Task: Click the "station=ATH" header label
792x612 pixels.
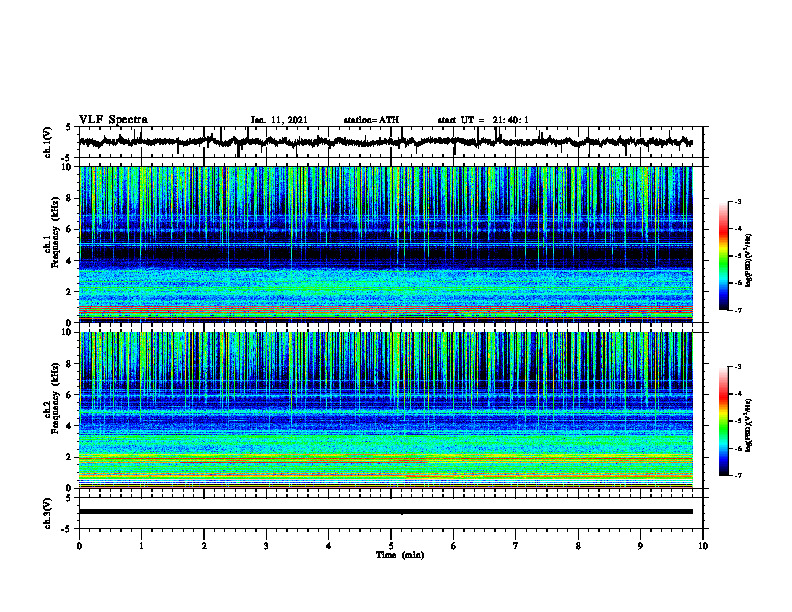Action: [x=371, y=120]
